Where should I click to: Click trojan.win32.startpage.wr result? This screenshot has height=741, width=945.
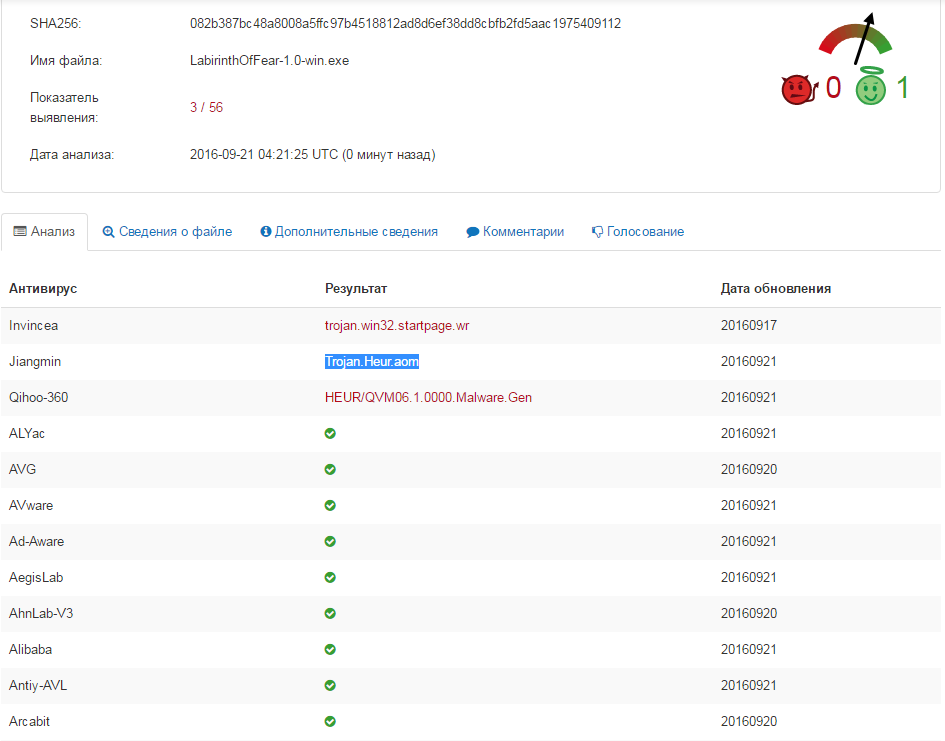[397, 325]
